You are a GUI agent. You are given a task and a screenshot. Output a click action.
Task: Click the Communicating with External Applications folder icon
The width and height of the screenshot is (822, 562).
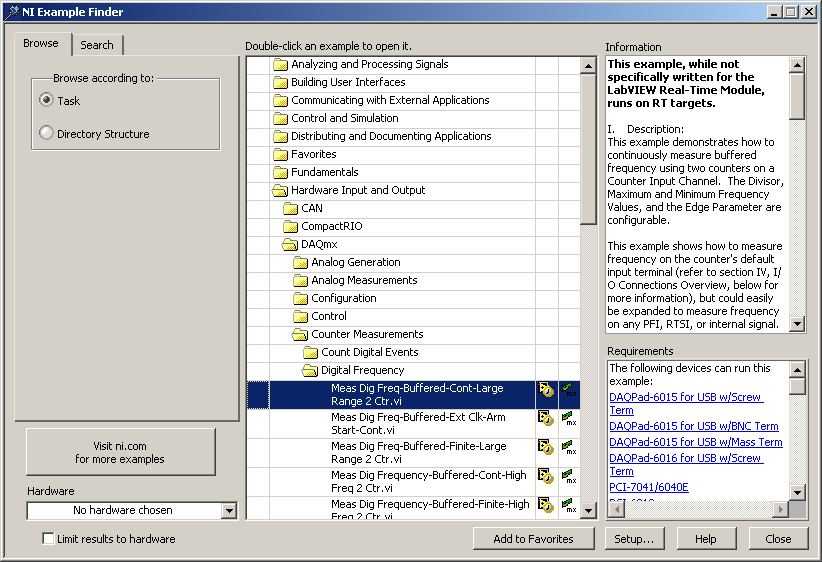click(x=280, y=100)
